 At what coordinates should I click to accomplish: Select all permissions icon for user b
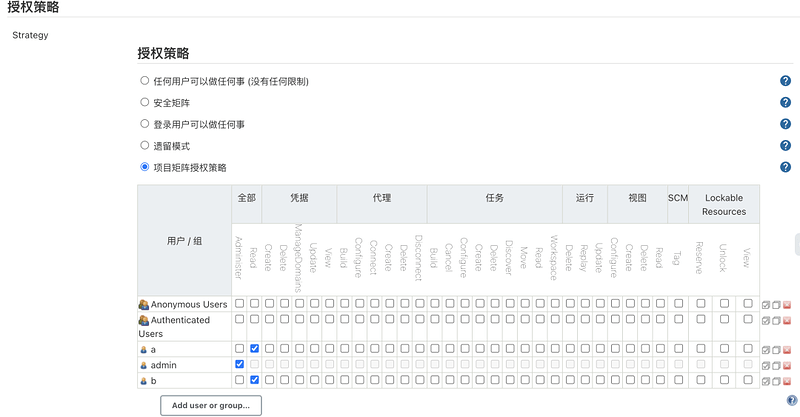(x=766, y=381)
